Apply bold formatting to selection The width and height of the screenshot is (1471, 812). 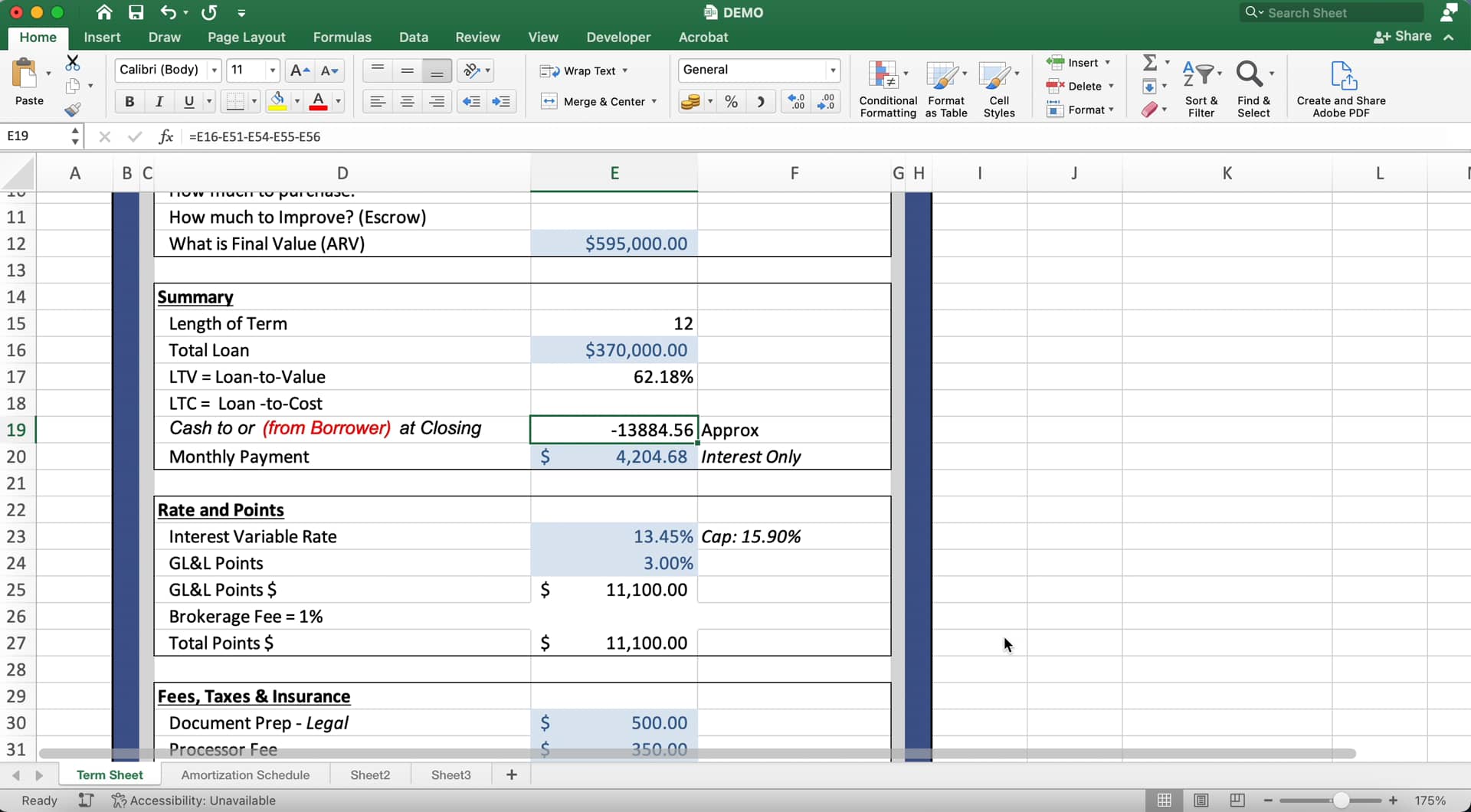pyautogui.click(x=129, y=101)
